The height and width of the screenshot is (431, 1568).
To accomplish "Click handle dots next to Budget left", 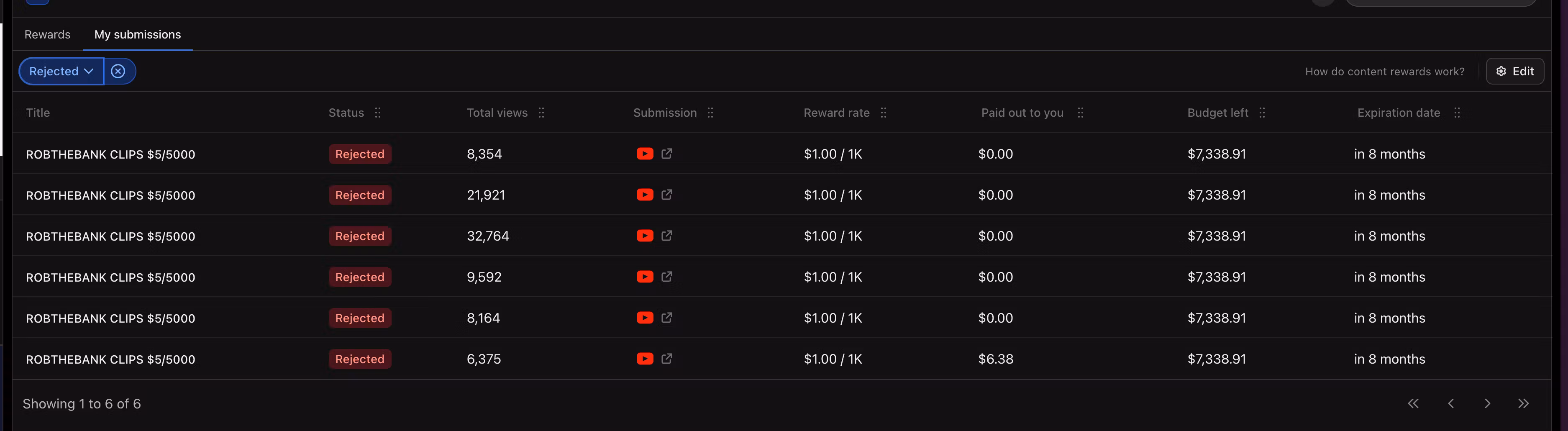I will 1262,113.
